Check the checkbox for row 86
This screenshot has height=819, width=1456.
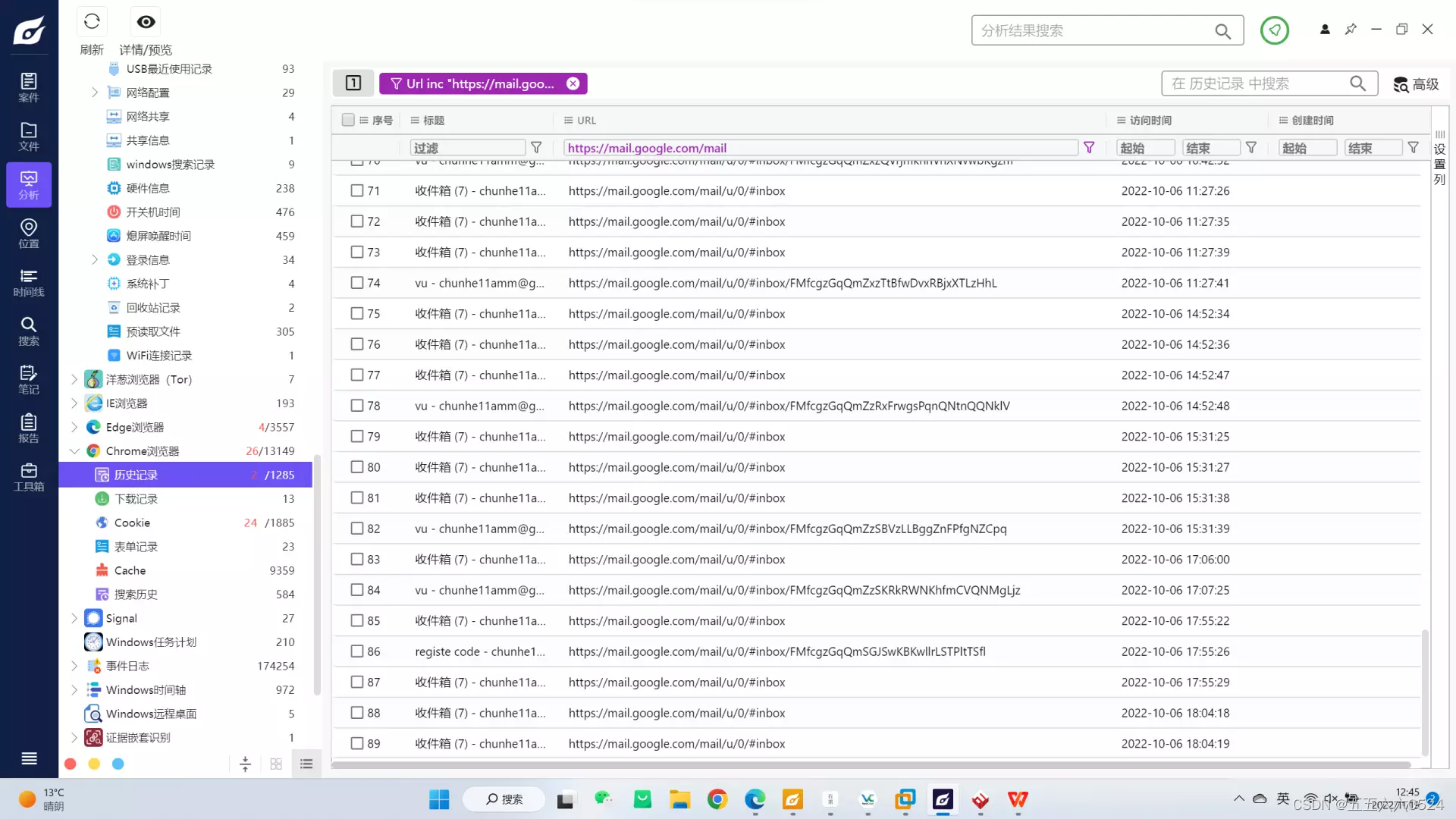(357, 651)
